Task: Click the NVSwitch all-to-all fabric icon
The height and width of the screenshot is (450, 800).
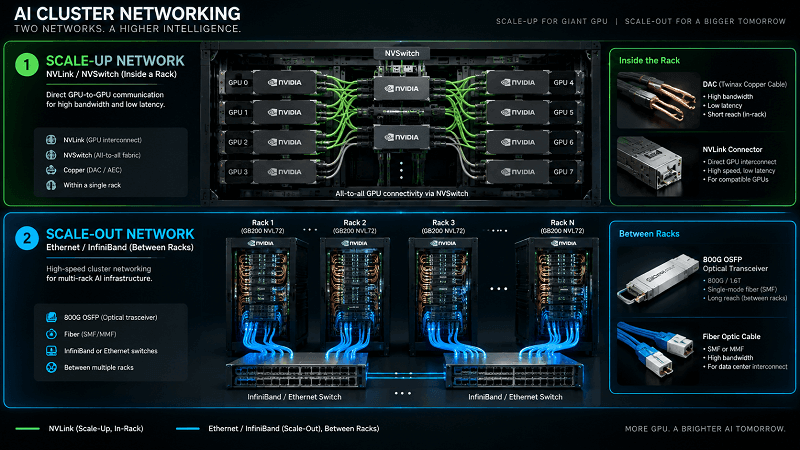Action: pos(51,155)
